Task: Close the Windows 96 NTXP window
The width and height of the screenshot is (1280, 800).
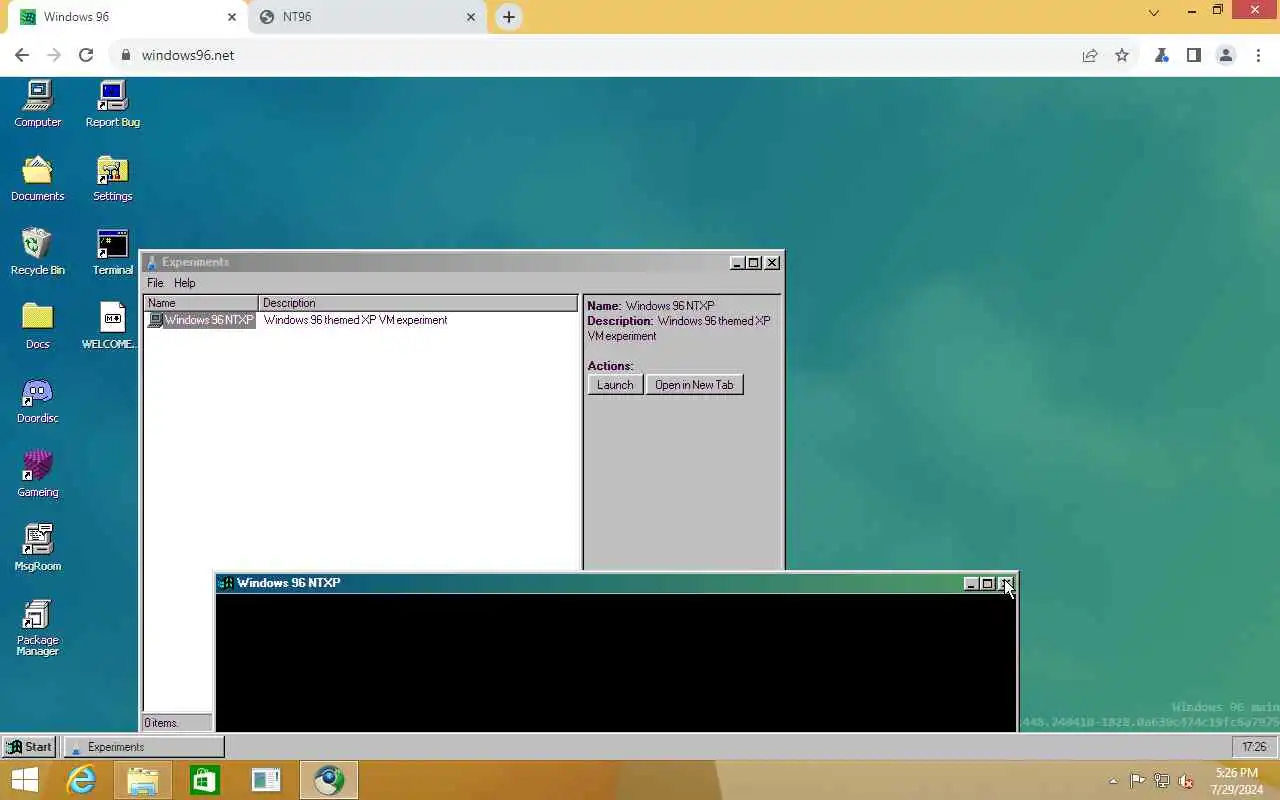Action: coord(1005,584)
